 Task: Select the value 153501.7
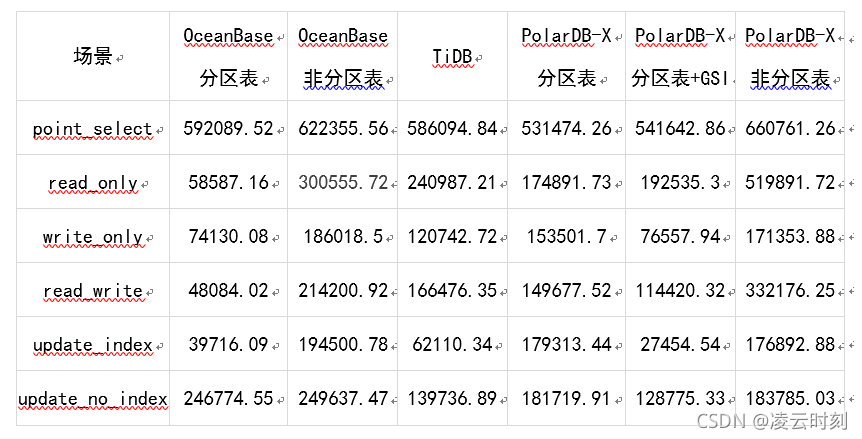pos(566,236)
